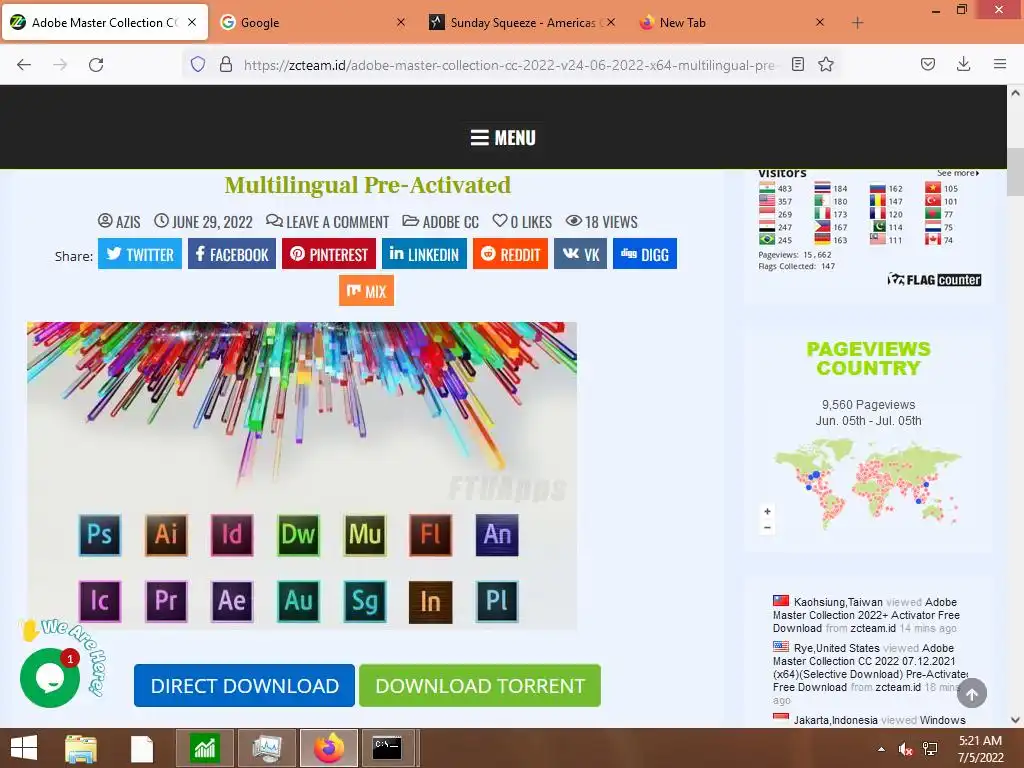Zoom out on the pageviews map
This screenshot has width=1024, height=768.
click(x=767, y=527)
